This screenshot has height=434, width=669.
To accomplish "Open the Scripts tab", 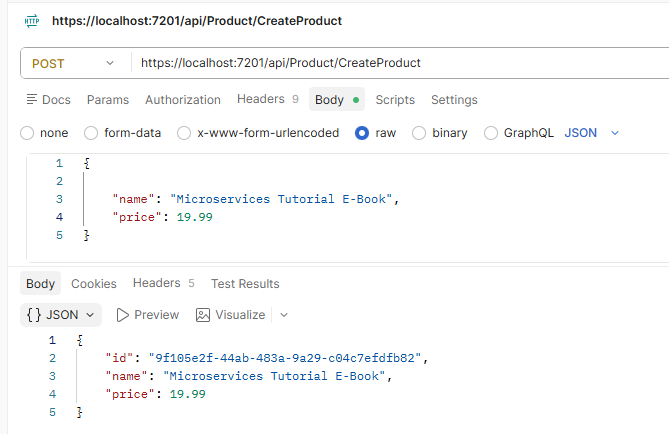I will coord(395,99).
